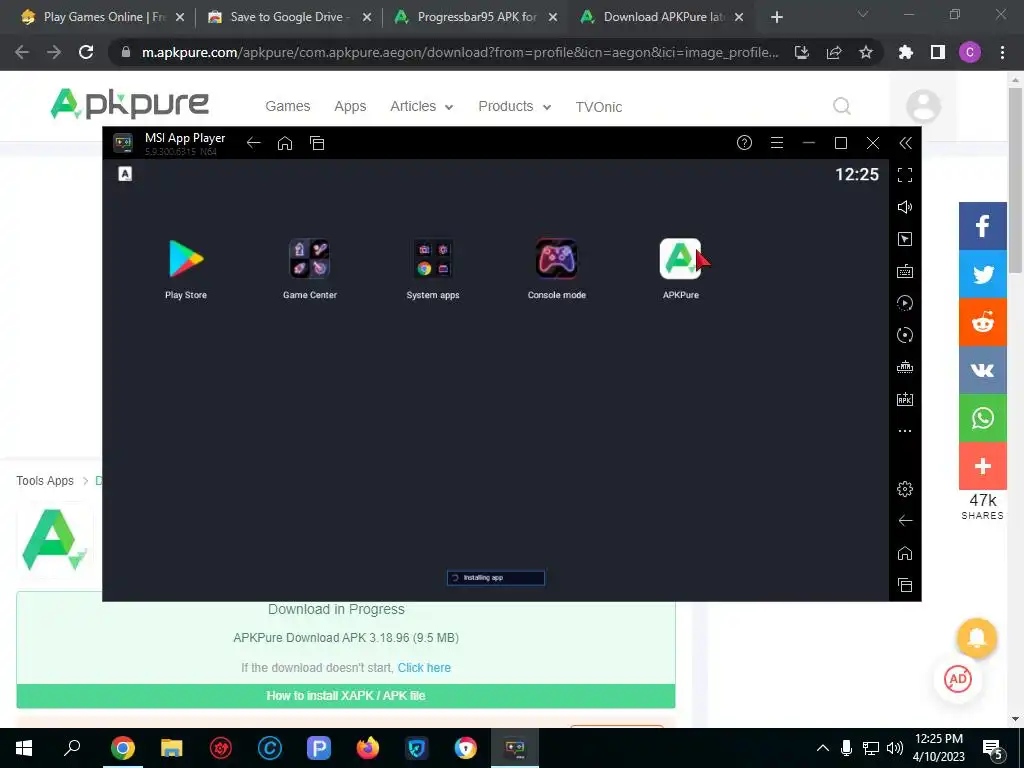Open APKPure site search
The height and width of the screenshot is (768, 1024).
pyautogui.click(x=842, y=106)
